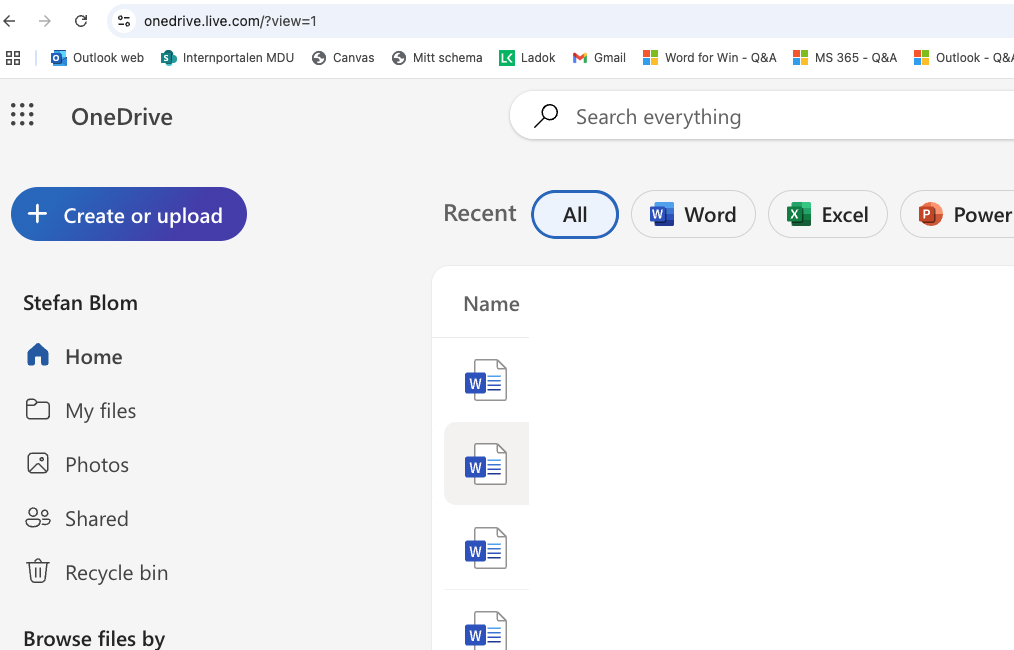Click Create or upload button
Viewport: 1014px width, 650px height.
(129, 214)
